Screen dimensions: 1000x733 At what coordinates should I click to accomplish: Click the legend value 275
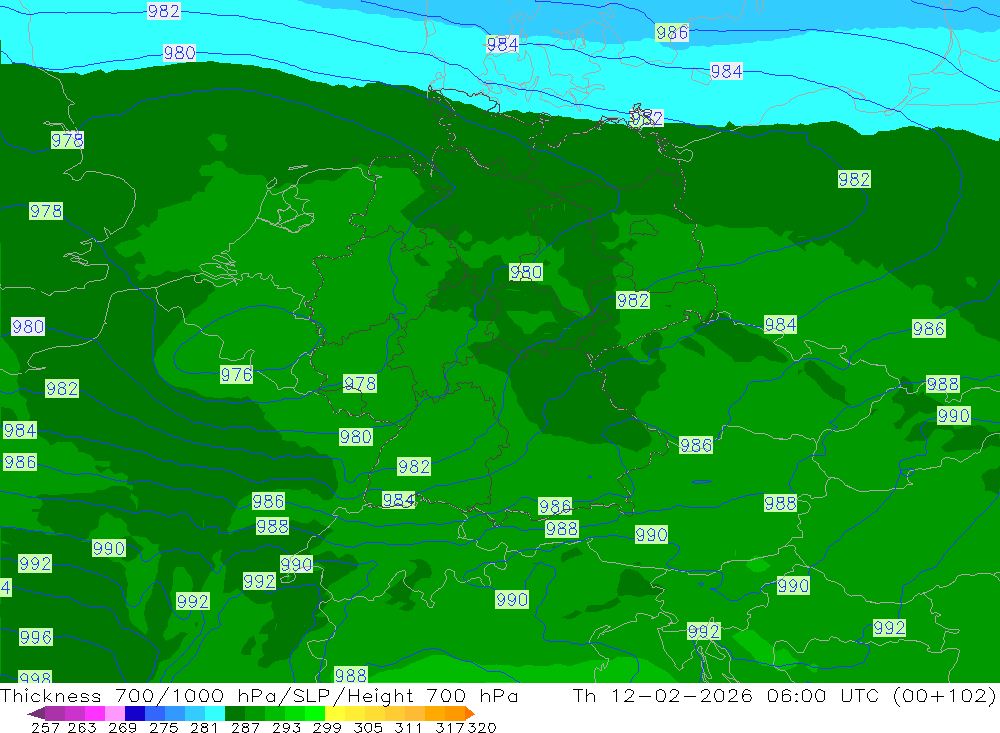click(163, 727)
